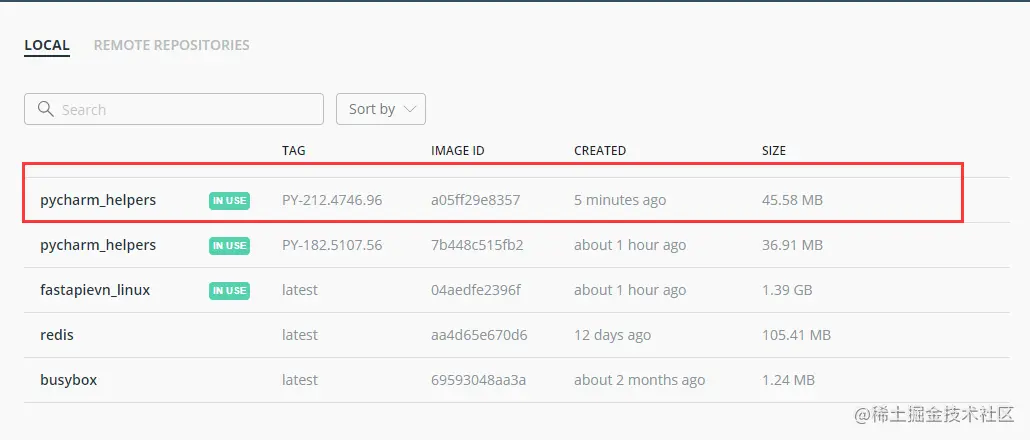Screen dimensions: 1030x440
Task: Click image ID aa4d65e670d6
Action: pos(479,335)
